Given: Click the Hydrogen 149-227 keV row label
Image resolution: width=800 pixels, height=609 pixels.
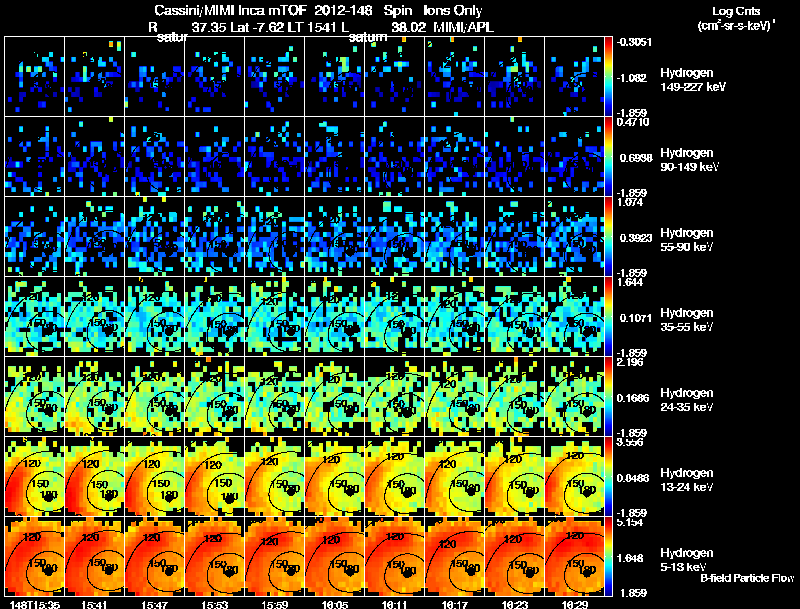Looking at the screenshot, I should (692, 80).
